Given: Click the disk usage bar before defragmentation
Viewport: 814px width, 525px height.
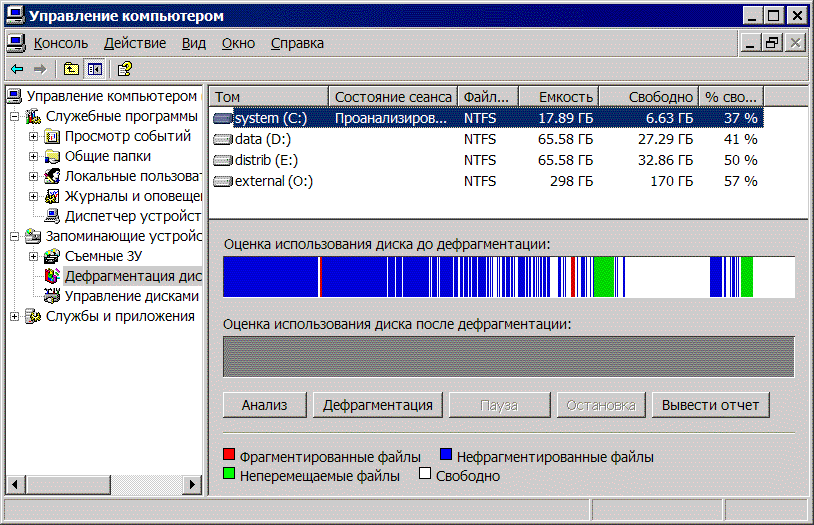Looking at the screenshot, I should coord(509,277).
